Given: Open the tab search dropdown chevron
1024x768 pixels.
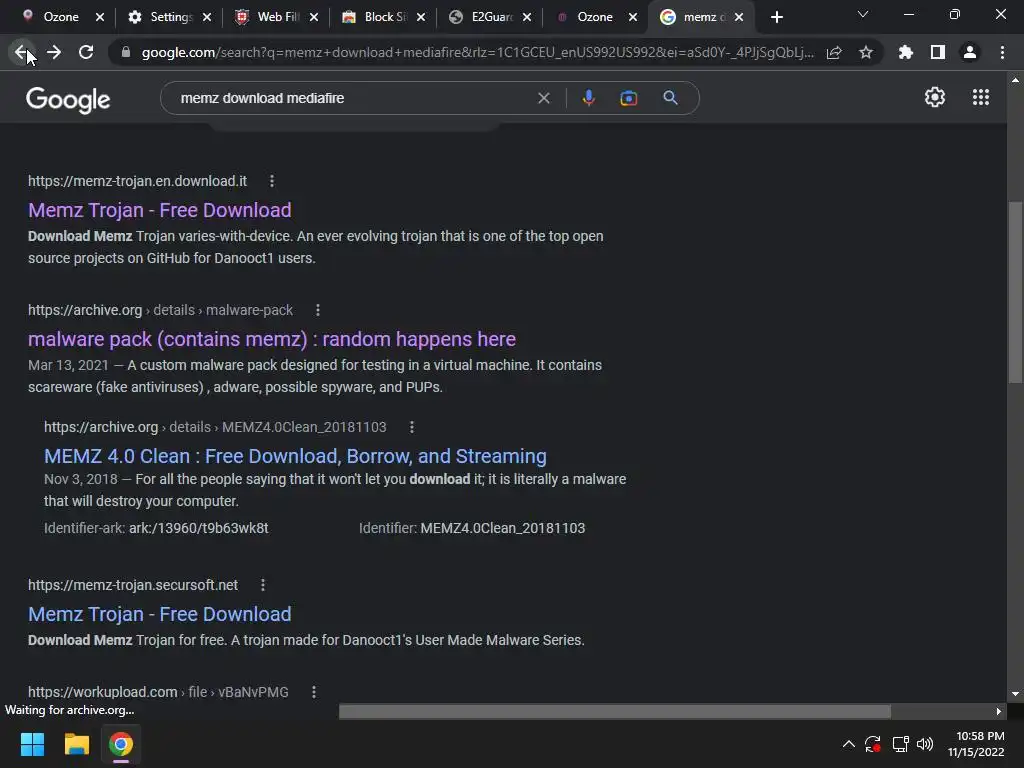Looking at the screenshot, I should [x=863, y=14].
